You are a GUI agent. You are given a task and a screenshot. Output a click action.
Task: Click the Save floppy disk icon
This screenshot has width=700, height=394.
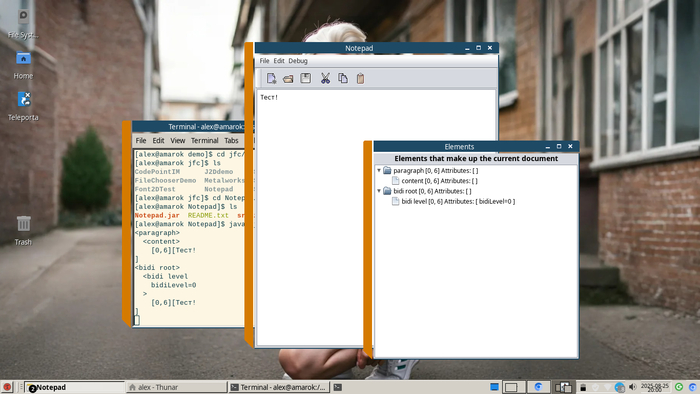click(306, 79)
